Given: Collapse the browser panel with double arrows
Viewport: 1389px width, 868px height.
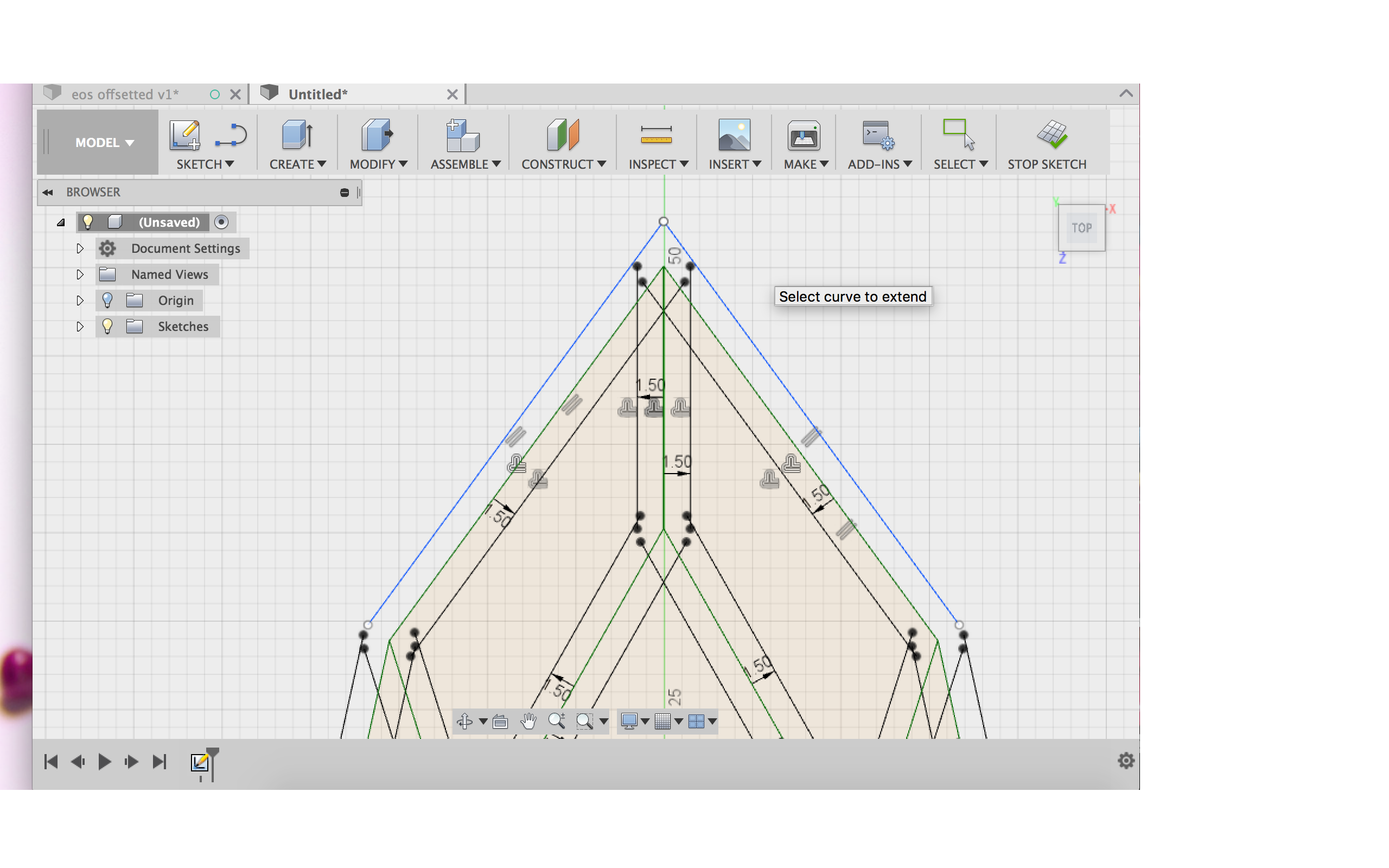Looking at the screenshot, I should [x=48, y=192].
